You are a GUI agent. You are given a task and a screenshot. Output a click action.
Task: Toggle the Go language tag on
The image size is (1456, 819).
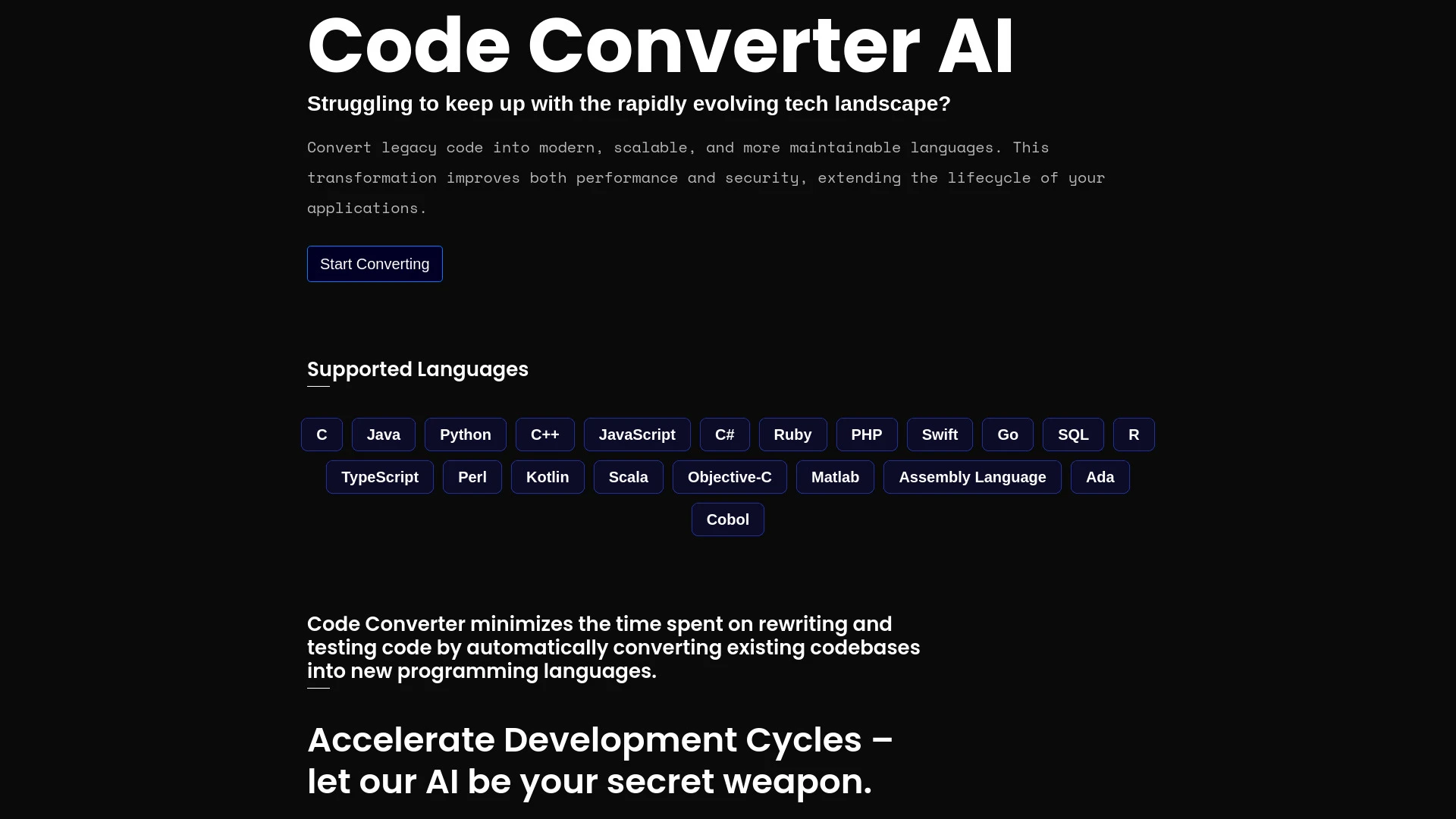pyautogui.click(x=1007, y=434)
